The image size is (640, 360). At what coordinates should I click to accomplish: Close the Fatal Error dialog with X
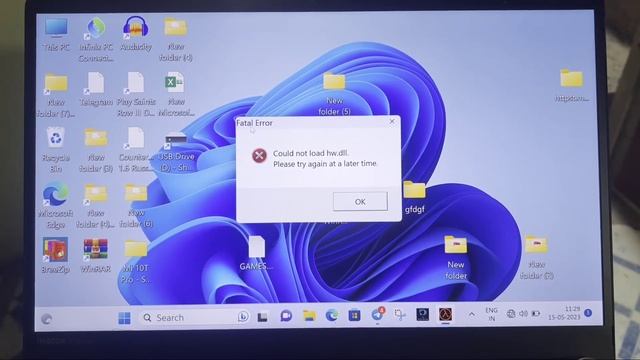tap(392, 122)
